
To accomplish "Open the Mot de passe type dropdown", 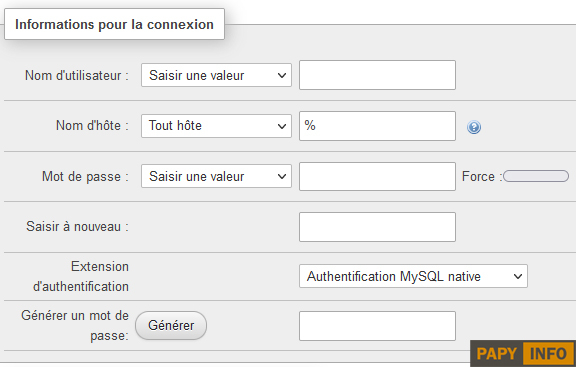I will click(x=216, y=176).
